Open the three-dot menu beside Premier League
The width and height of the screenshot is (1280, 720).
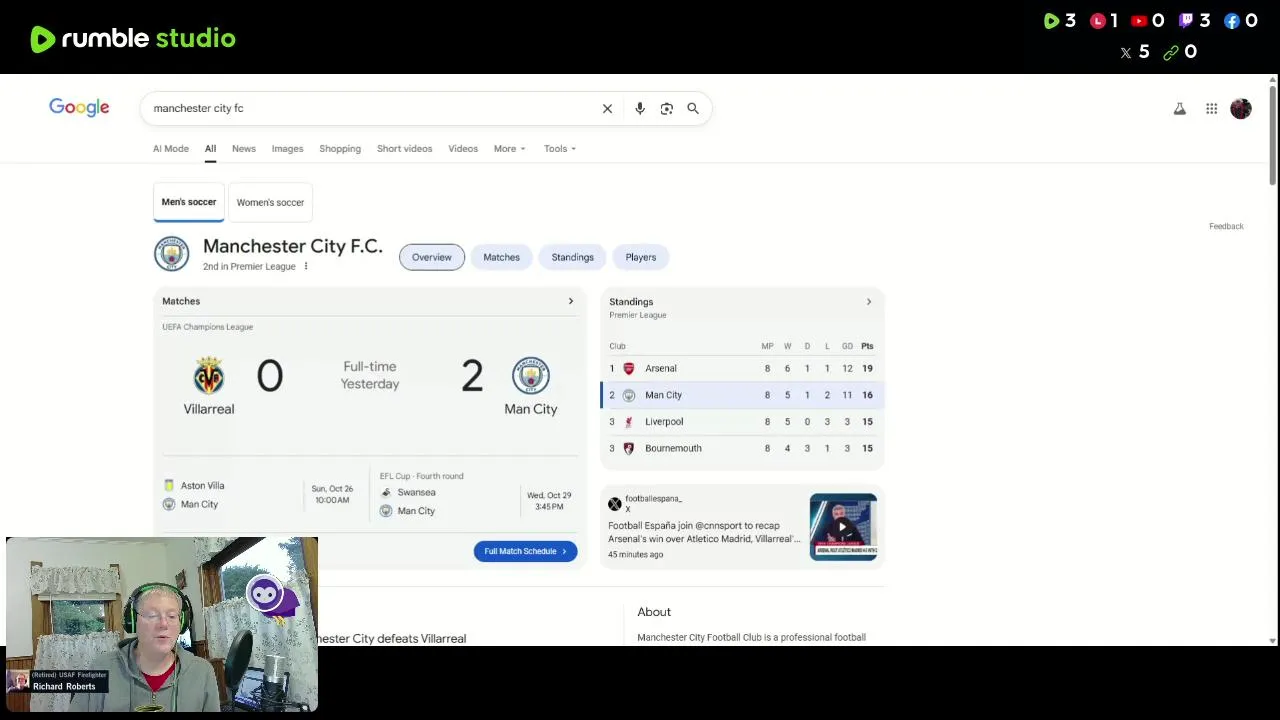(x=306, y=266)
